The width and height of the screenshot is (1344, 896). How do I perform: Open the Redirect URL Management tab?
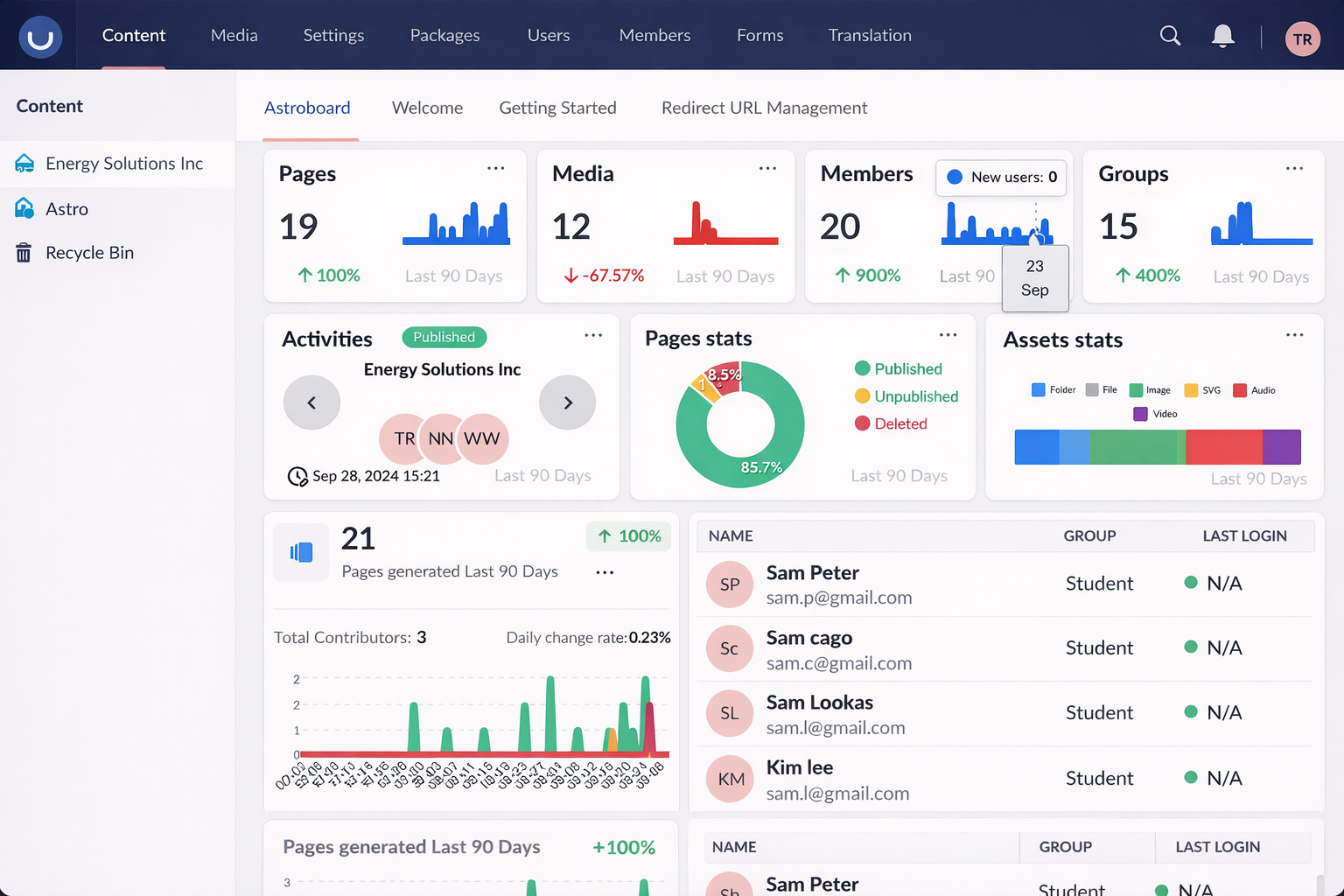click(x=764, y=108)
